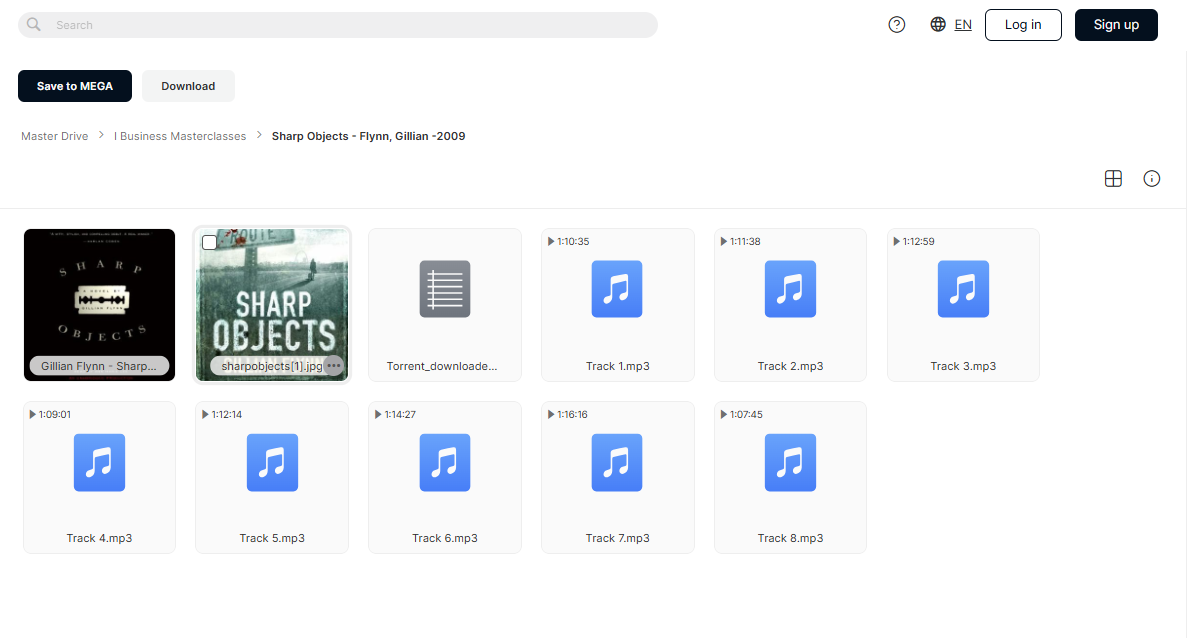
Task: Open the Track 2.mp3 music icon
Action: (x=790, y=289)
